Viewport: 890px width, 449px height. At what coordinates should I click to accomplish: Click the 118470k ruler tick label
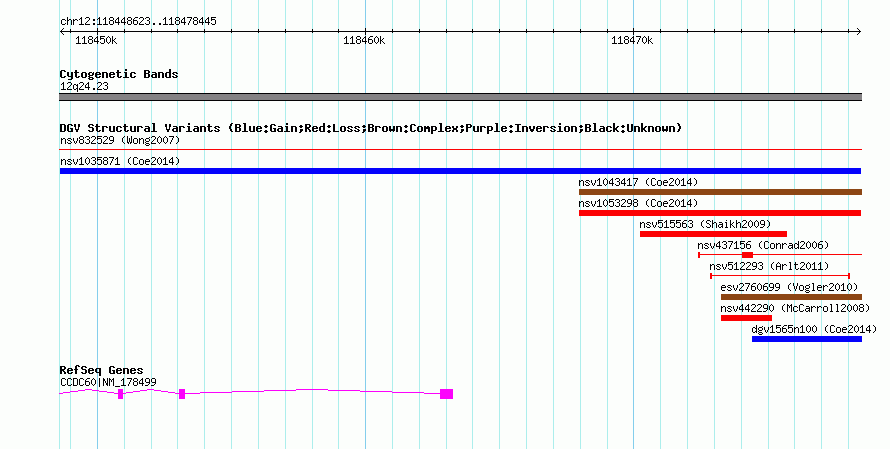[632, 40]
